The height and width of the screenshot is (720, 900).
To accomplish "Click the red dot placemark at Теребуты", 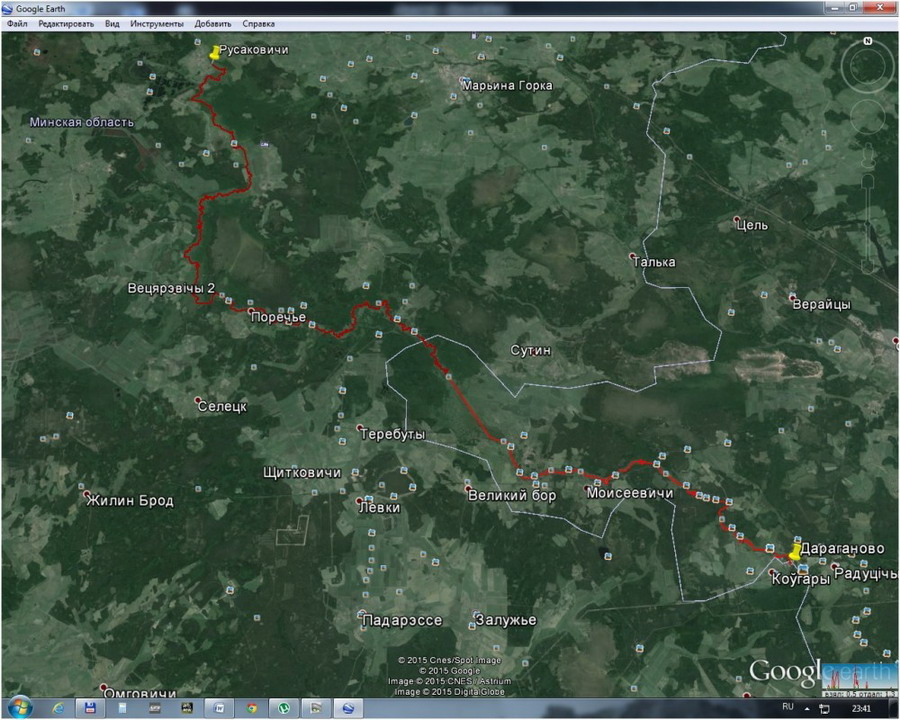I will [x=360, y=429].
